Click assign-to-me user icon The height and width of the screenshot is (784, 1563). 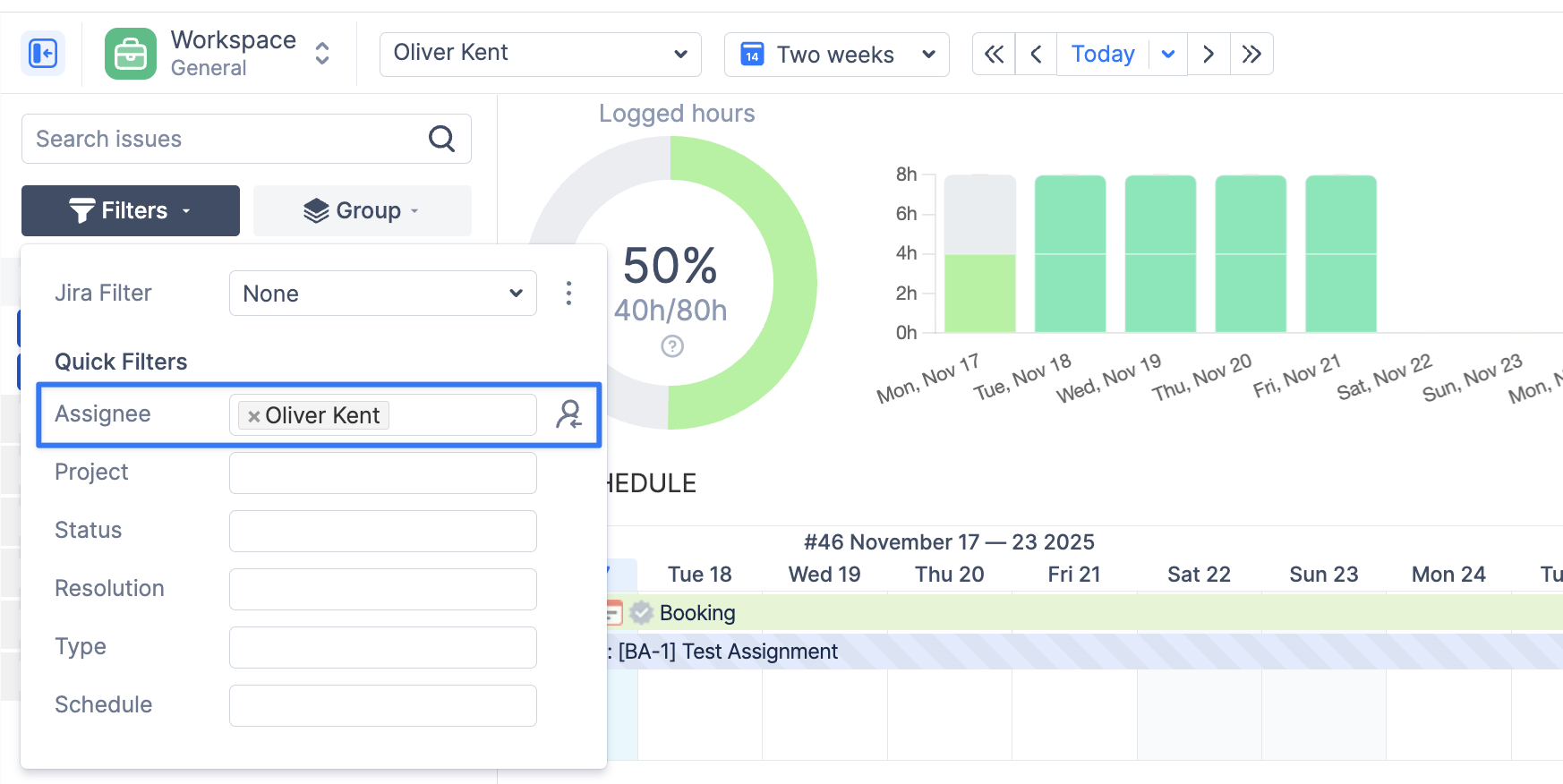point(568,414)
